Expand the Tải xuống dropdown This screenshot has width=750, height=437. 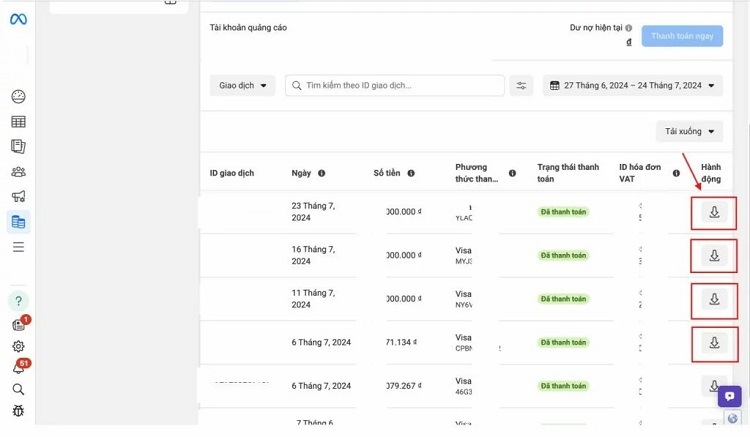tap(690, 132)
